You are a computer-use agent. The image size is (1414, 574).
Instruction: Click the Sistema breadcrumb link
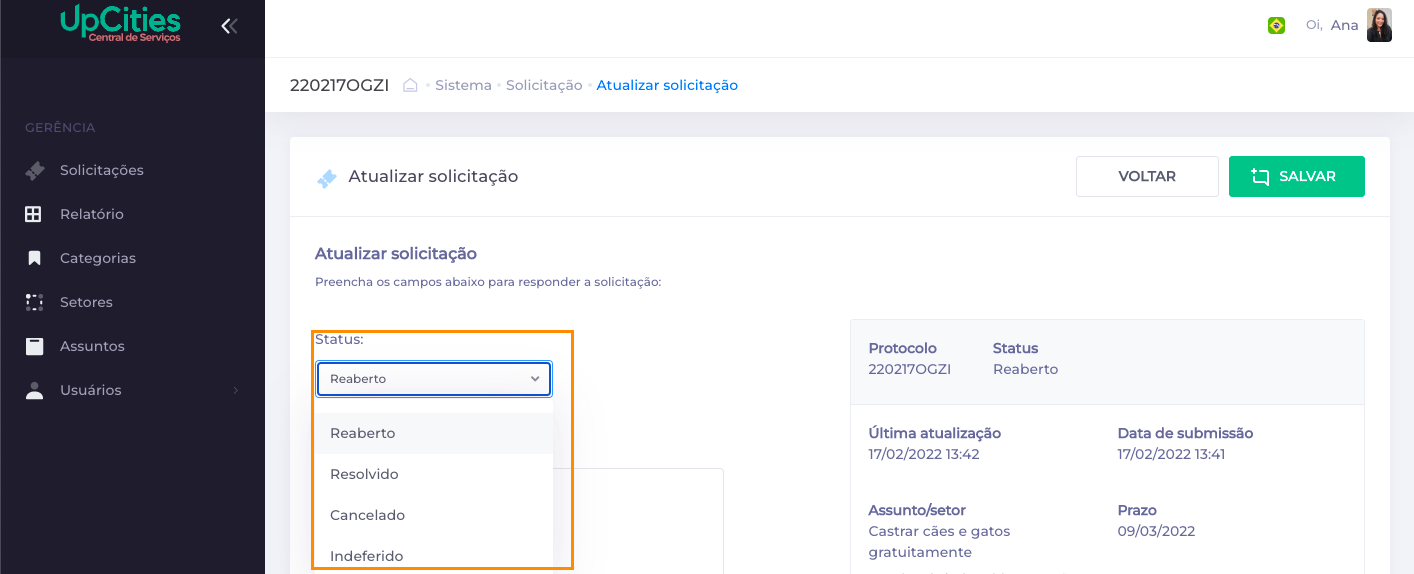463,85
